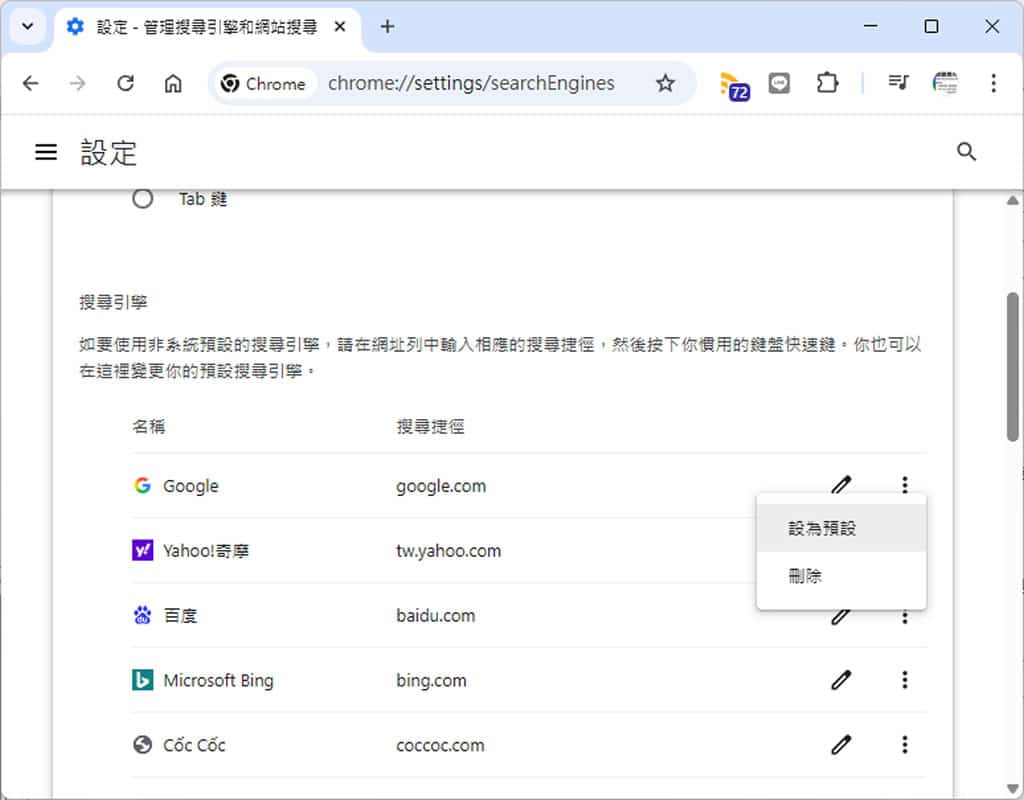Click the chrome://settings/searchEngines address bar
1024x800 pixels.
(471, 84)
